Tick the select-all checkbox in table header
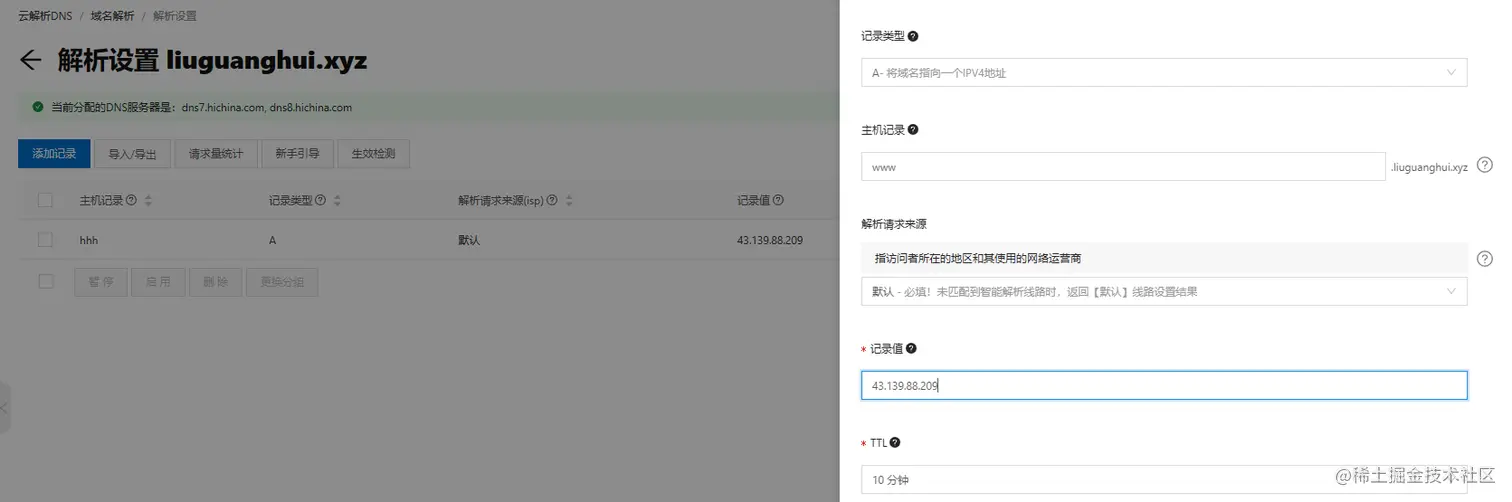The width and height of the screenshot is (1512, 502). click(x=45, y=200)
